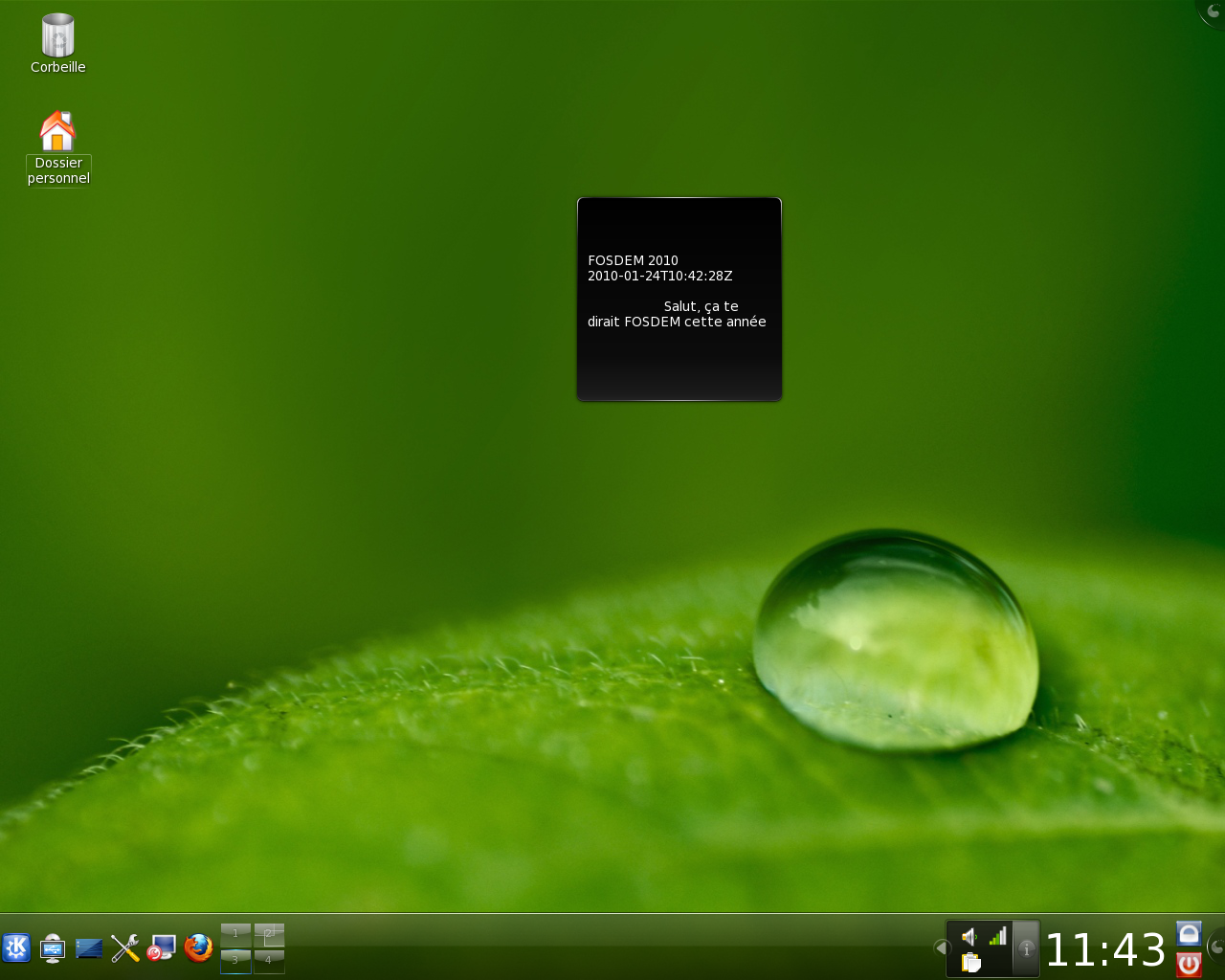Viewport: 1225px width, 980px height.
Task: Click the 11:43 digital clock
Action: 1105,950
